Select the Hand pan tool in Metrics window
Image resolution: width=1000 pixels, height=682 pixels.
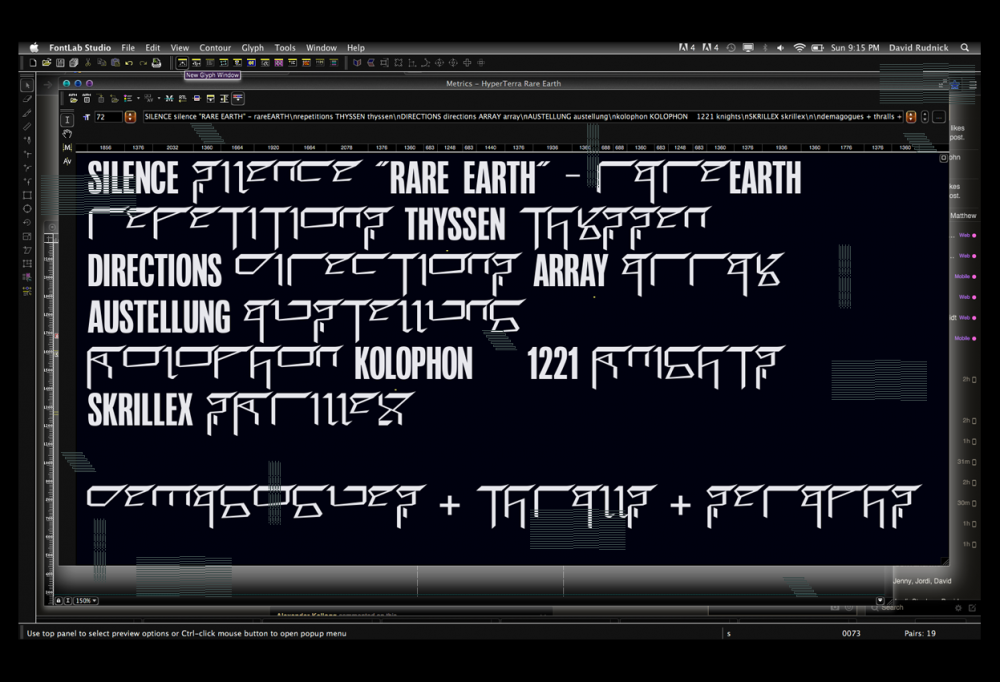68,134
